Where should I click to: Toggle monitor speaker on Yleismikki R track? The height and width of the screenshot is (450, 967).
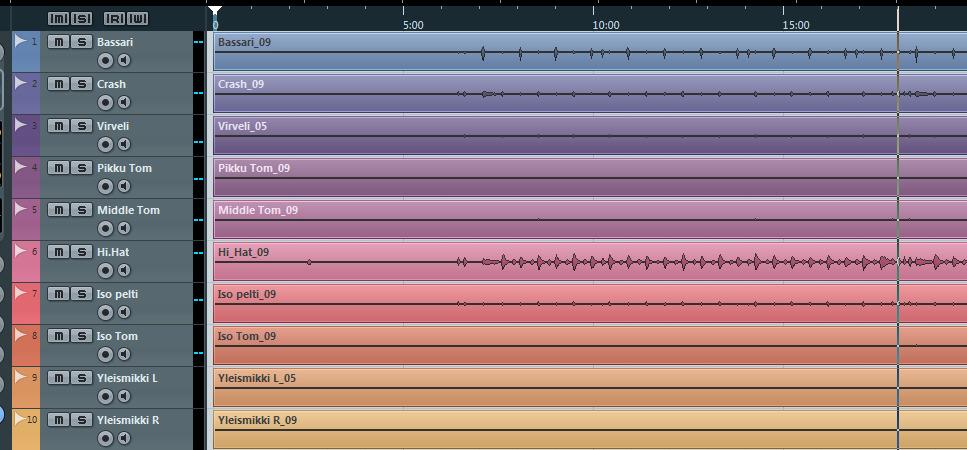tap(124, 438)
